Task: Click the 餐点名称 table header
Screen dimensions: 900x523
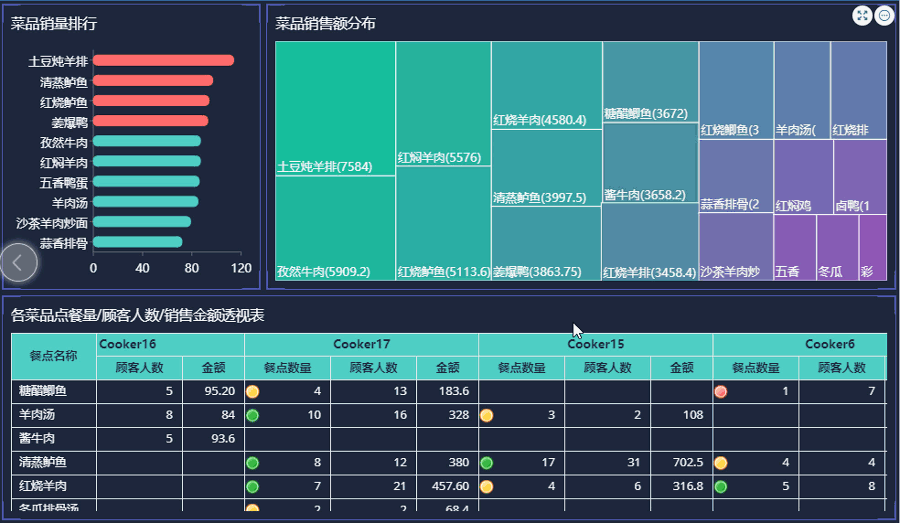Action: [53, 356]
